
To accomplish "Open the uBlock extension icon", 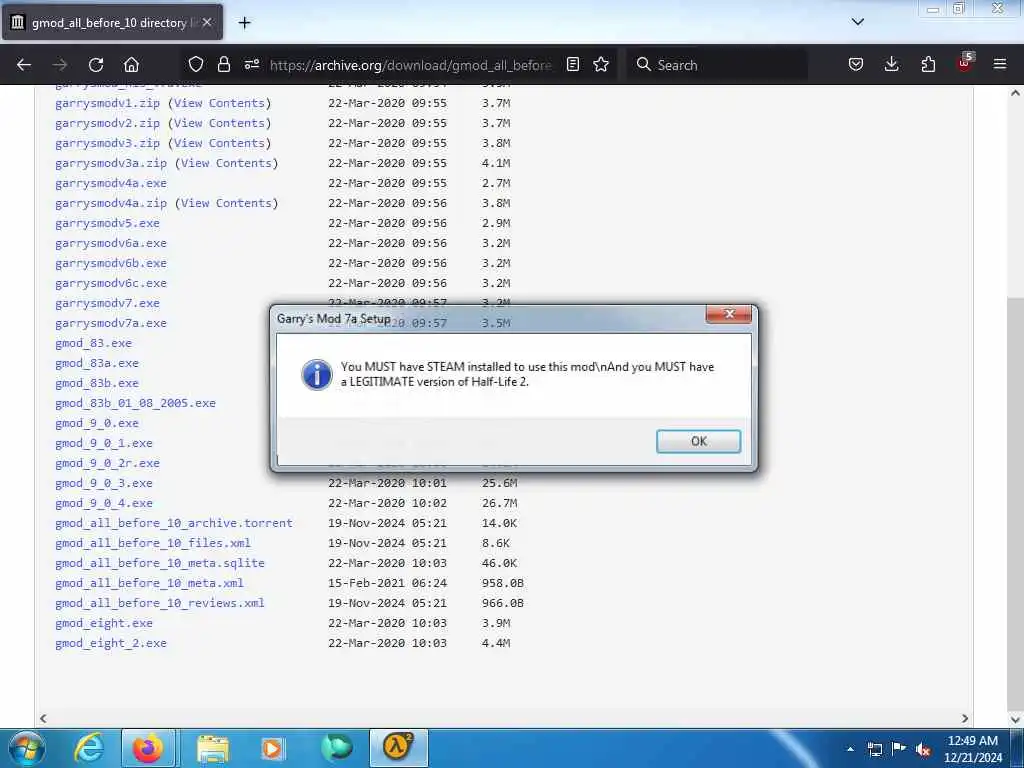I will [x=965, y=63].
